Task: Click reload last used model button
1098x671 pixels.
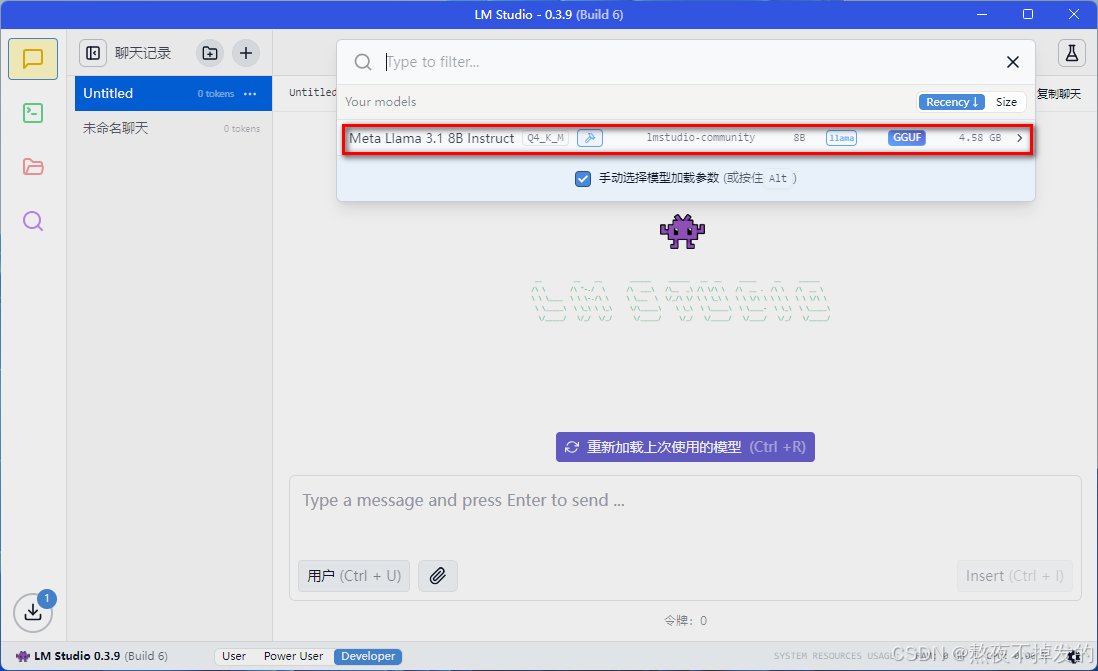Action: pos(685,447)
